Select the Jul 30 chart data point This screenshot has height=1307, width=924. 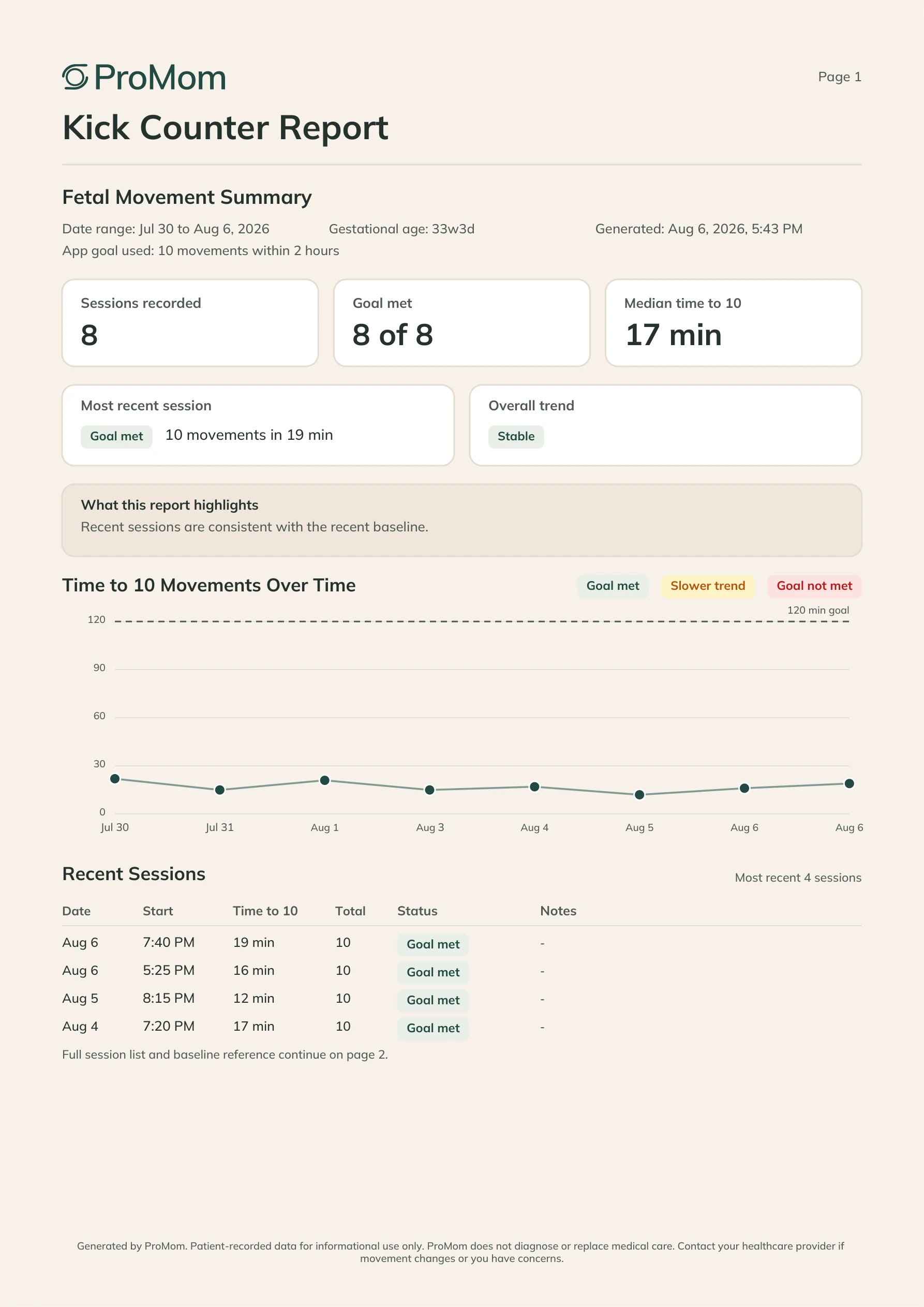[115, 779]
